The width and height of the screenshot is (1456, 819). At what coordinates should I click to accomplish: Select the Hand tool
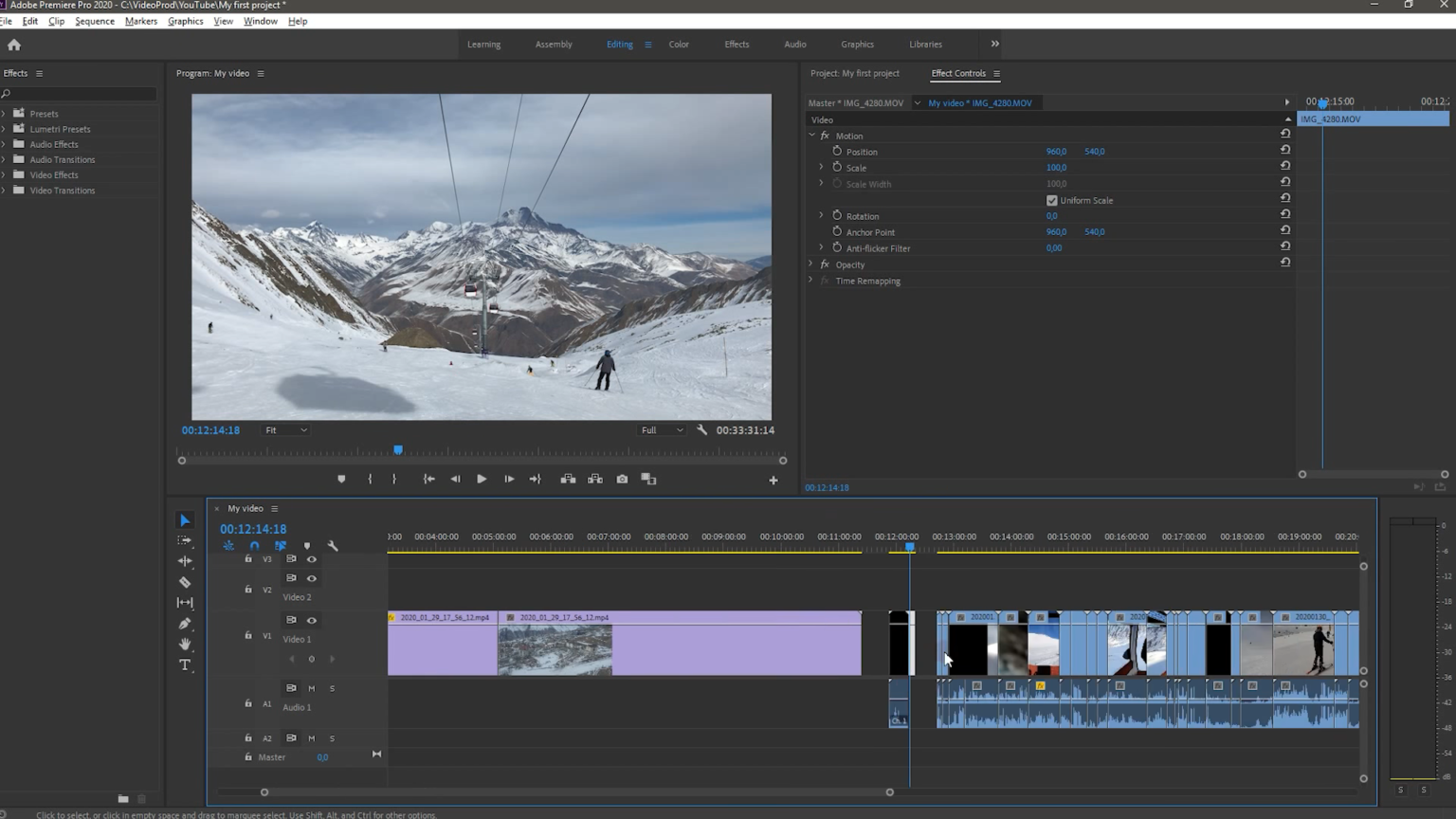(x=185, y=645)
